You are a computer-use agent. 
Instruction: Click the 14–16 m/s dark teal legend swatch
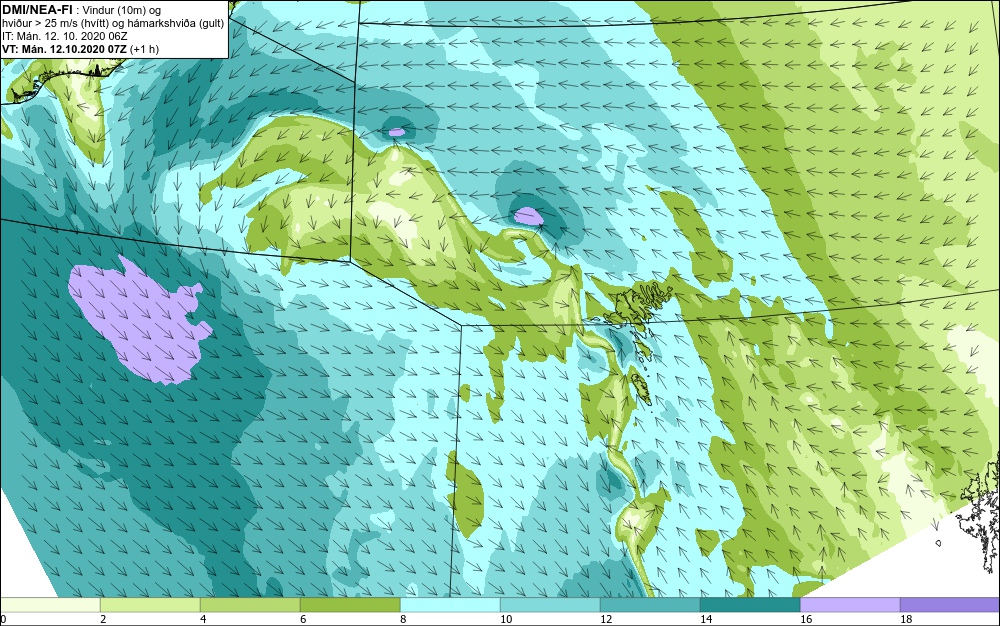750,605
